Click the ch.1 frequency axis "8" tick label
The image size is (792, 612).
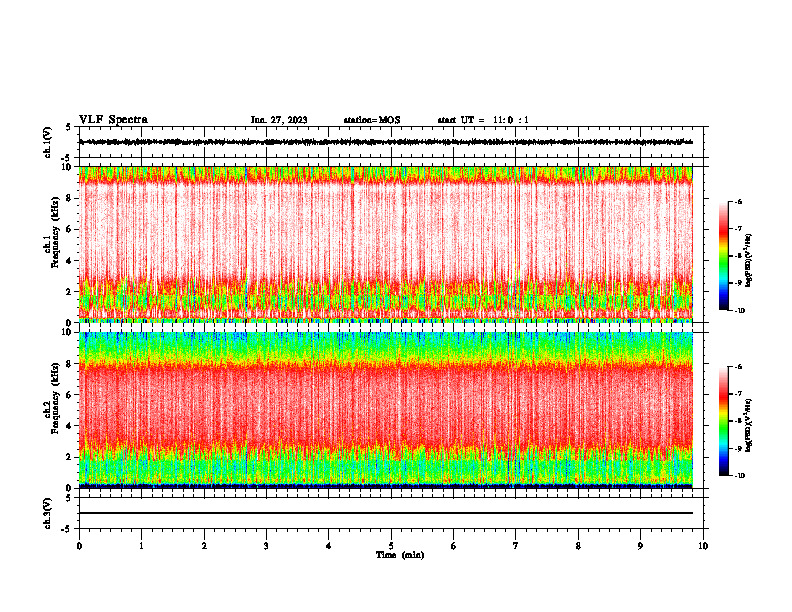[70, 198]
